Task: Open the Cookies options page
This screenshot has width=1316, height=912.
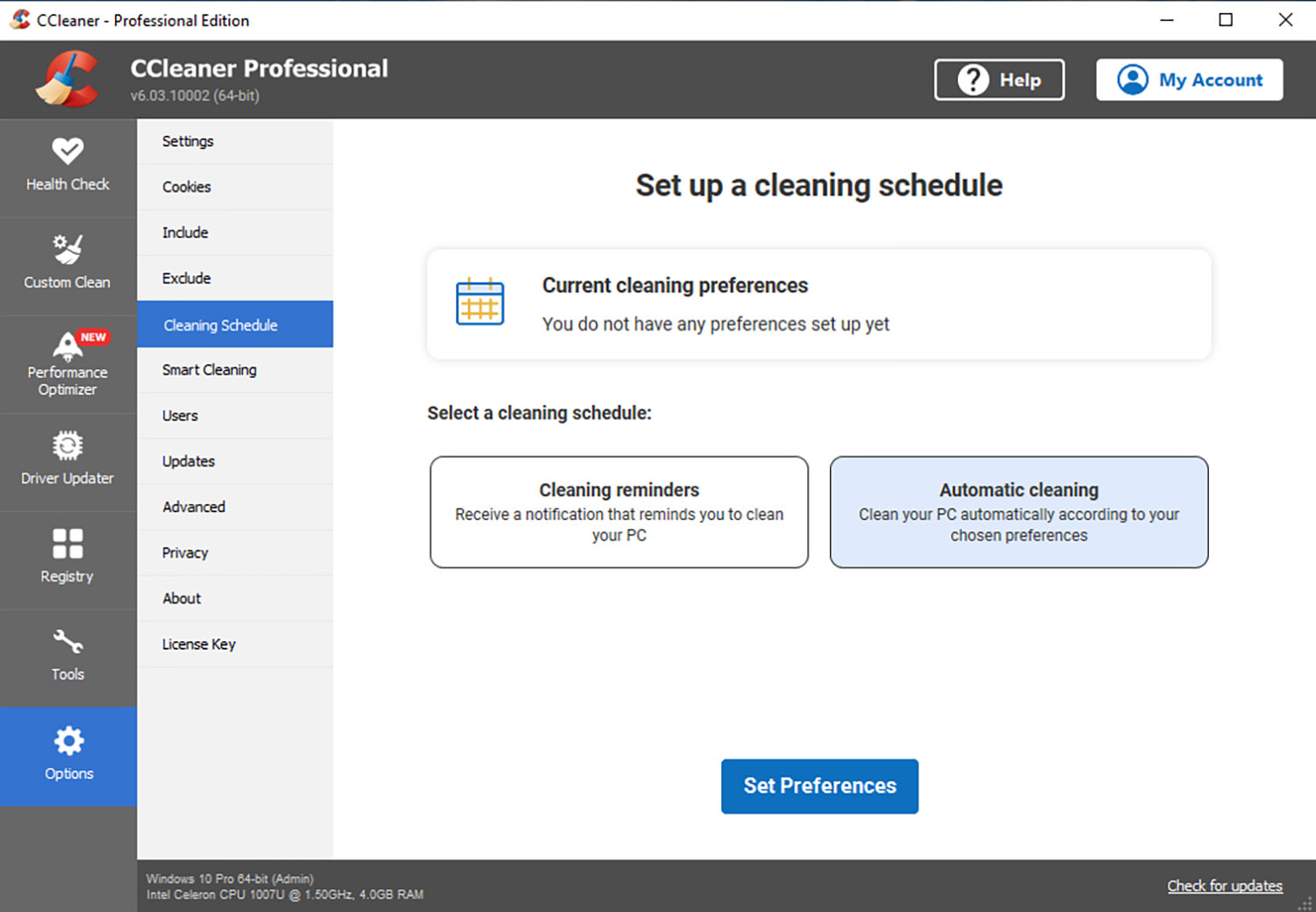Action: coord(235,187)
